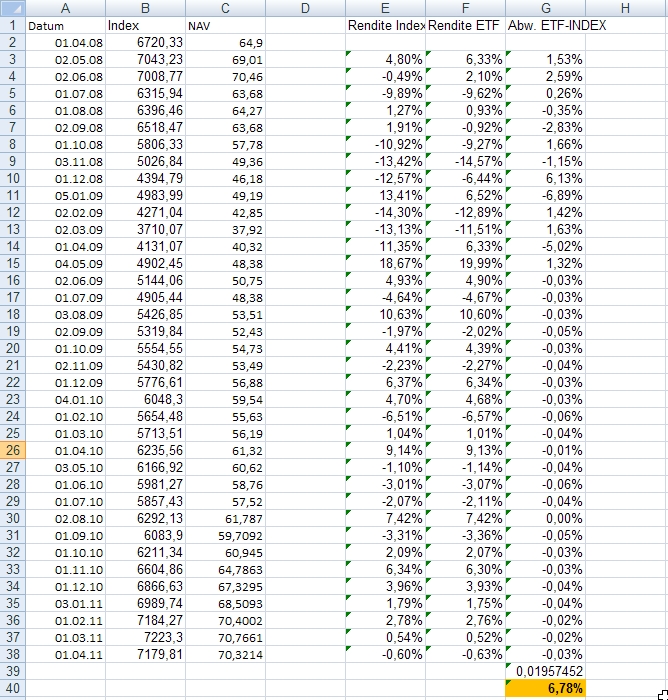Select date cell 03.01.11

[66, 603]
